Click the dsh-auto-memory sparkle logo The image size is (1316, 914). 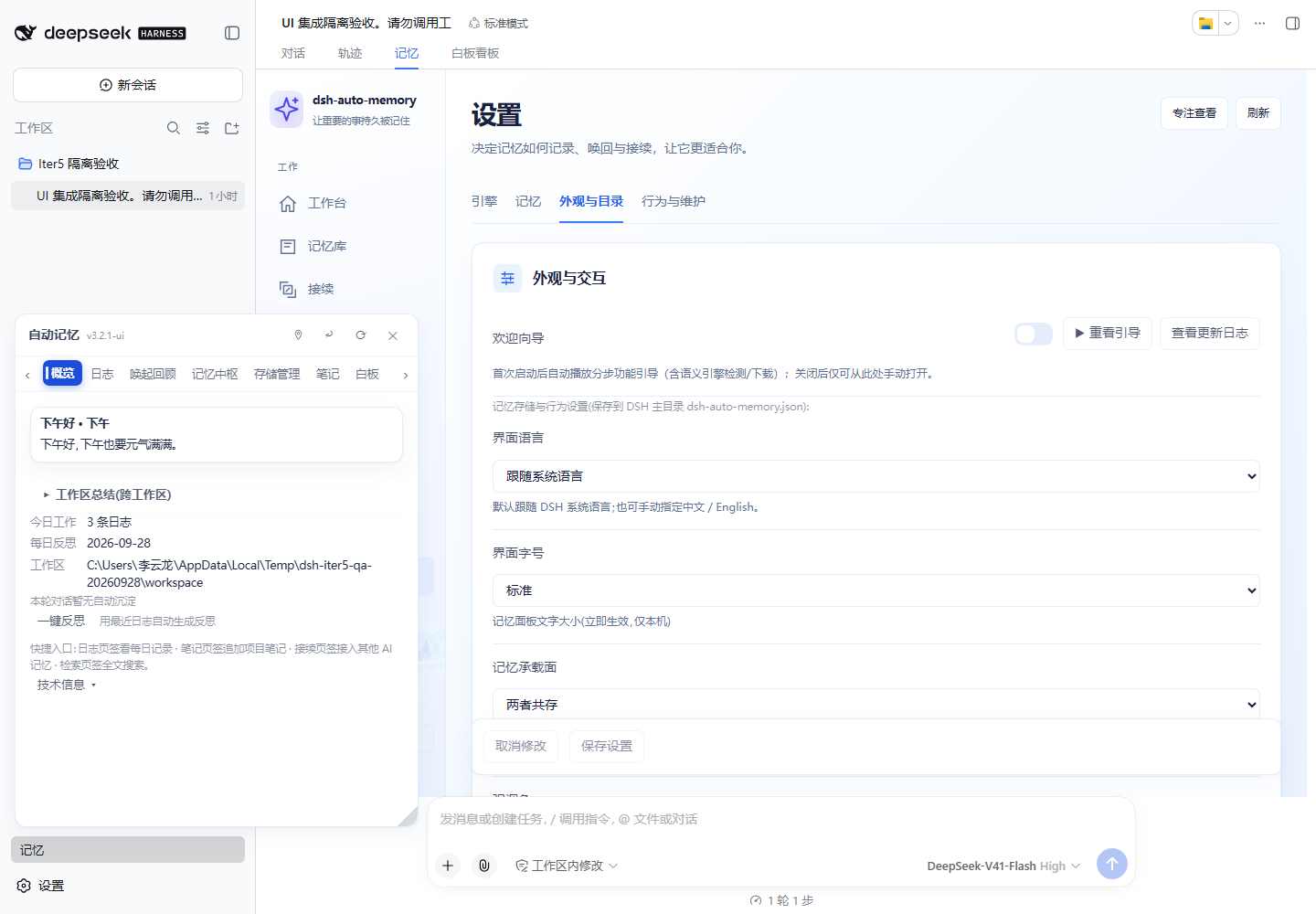click(x=287, y=110)
